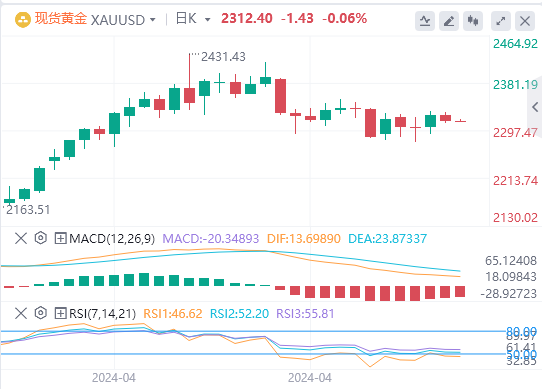Open MACD indicator settings gear
The height and width of the screenshot is (389, 542).
point(41,238)
